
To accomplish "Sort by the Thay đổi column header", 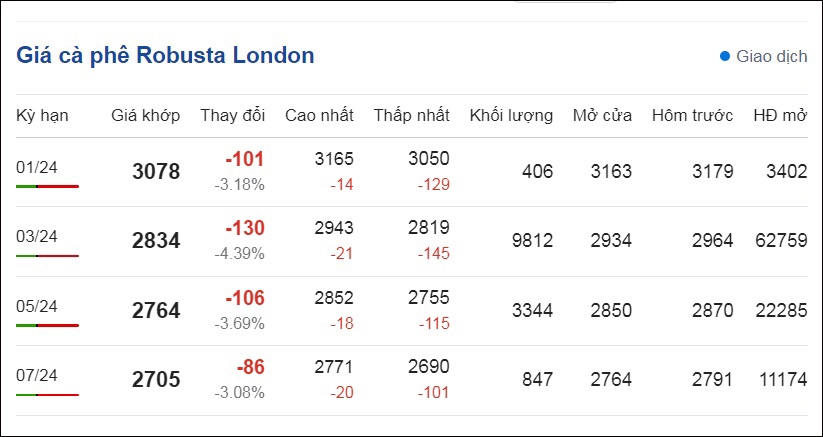I will [233, 115].
